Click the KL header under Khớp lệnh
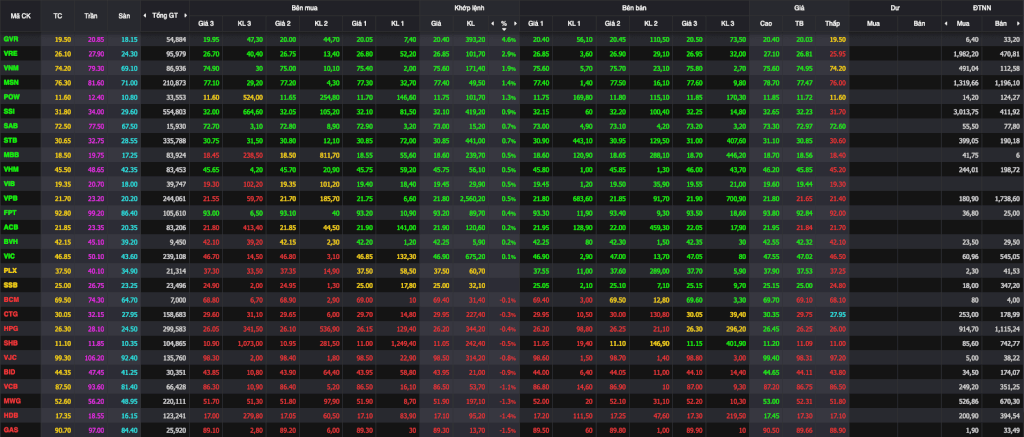This screenshot has width=1024, height=437. coord(470,24)
